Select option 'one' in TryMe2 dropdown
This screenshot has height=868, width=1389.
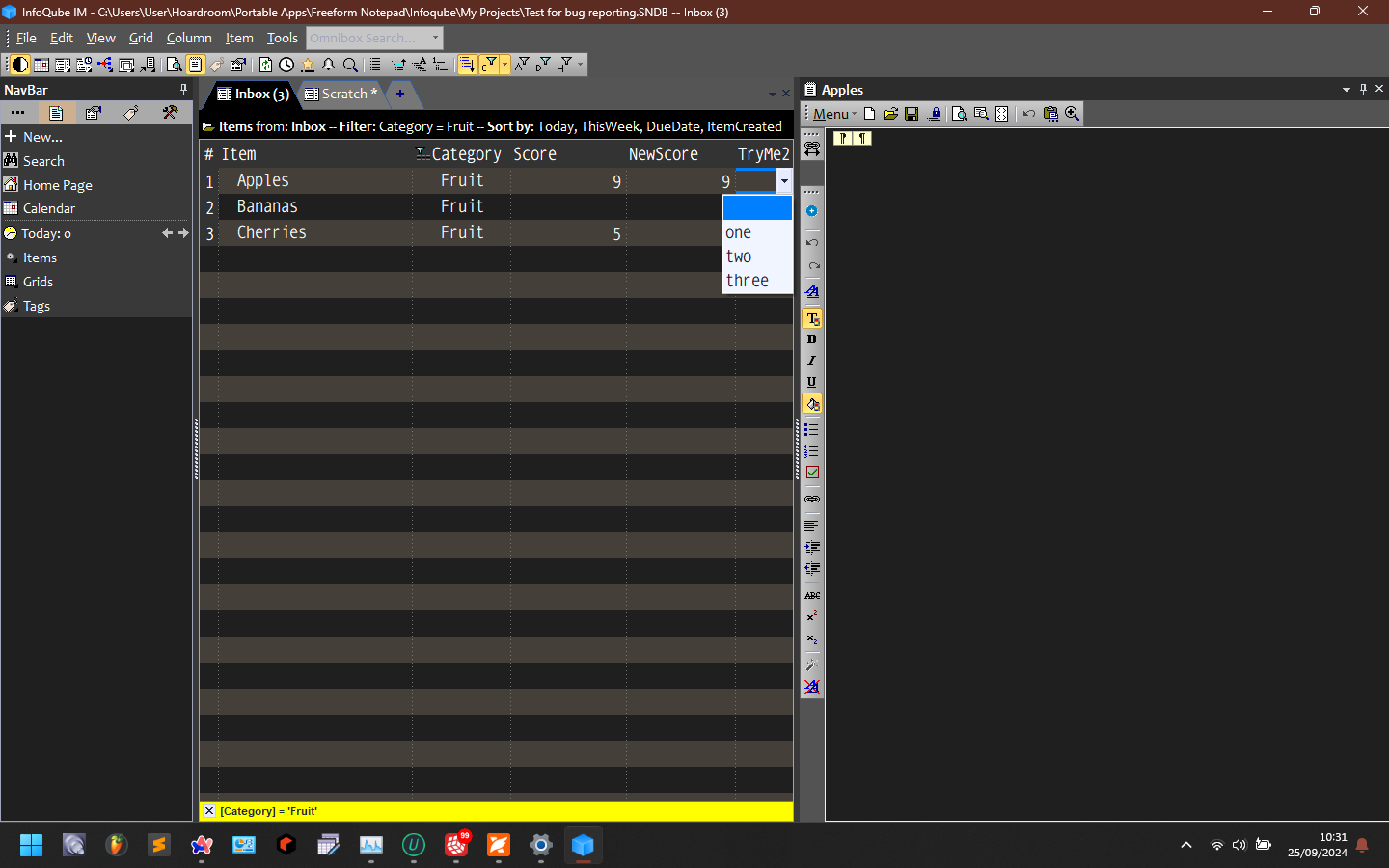pyautogui.click(x=757, y=232)
